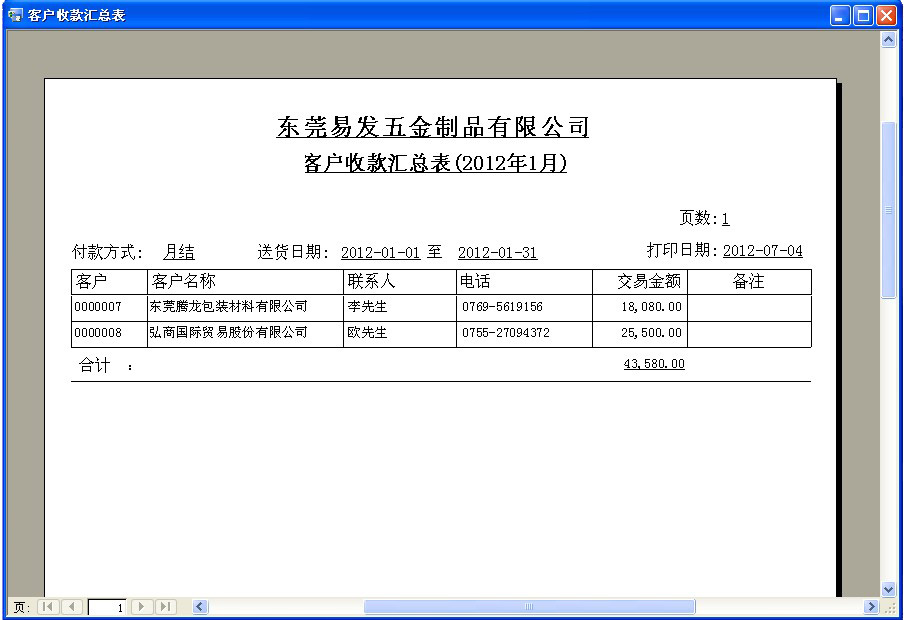This screenshot has height=620, width=905.
Task: Go to the previous report page
Action: coord(72,607)
